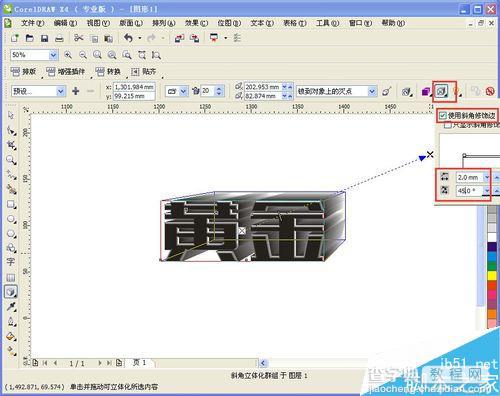Image resolution: width=500 pixels, height=396 pixels.
Task: Select the Table tool in toolbox
Action: coord(11,277)
